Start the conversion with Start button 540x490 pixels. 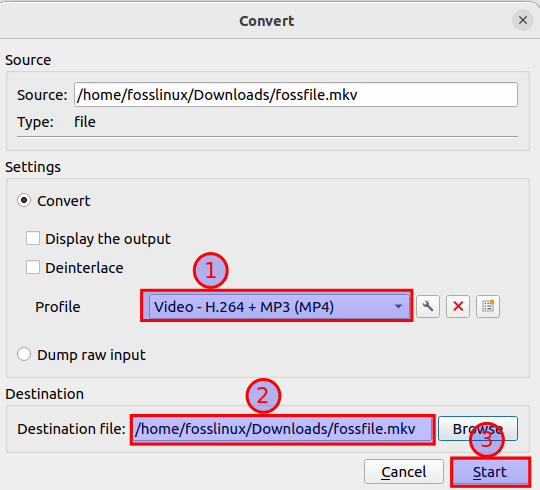coord(490,472)
